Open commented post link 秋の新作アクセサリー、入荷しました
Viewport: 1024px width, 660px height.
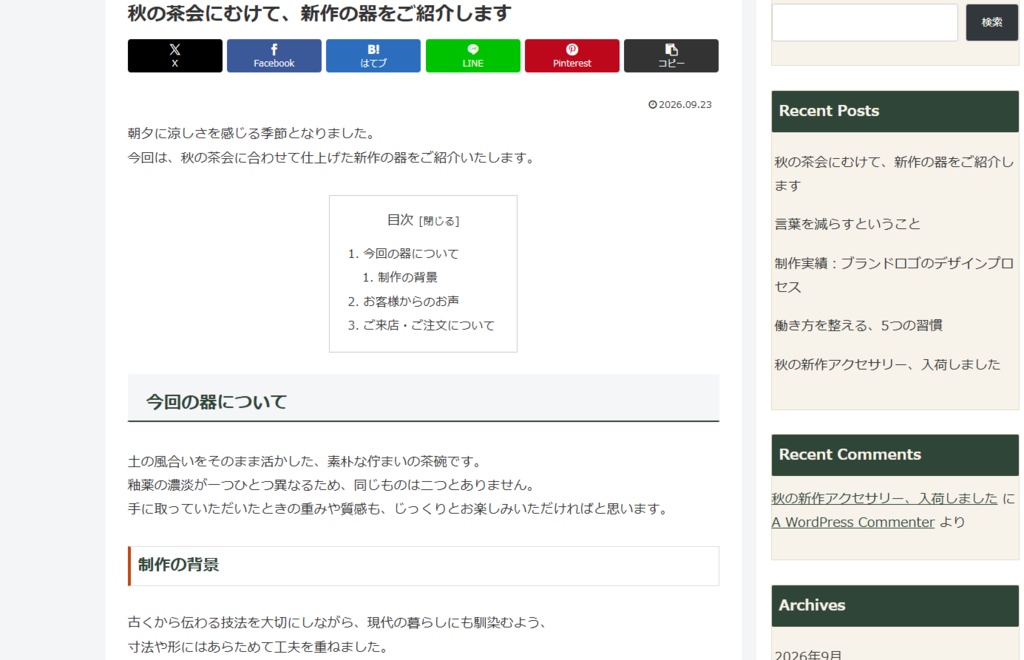[884, 499]
